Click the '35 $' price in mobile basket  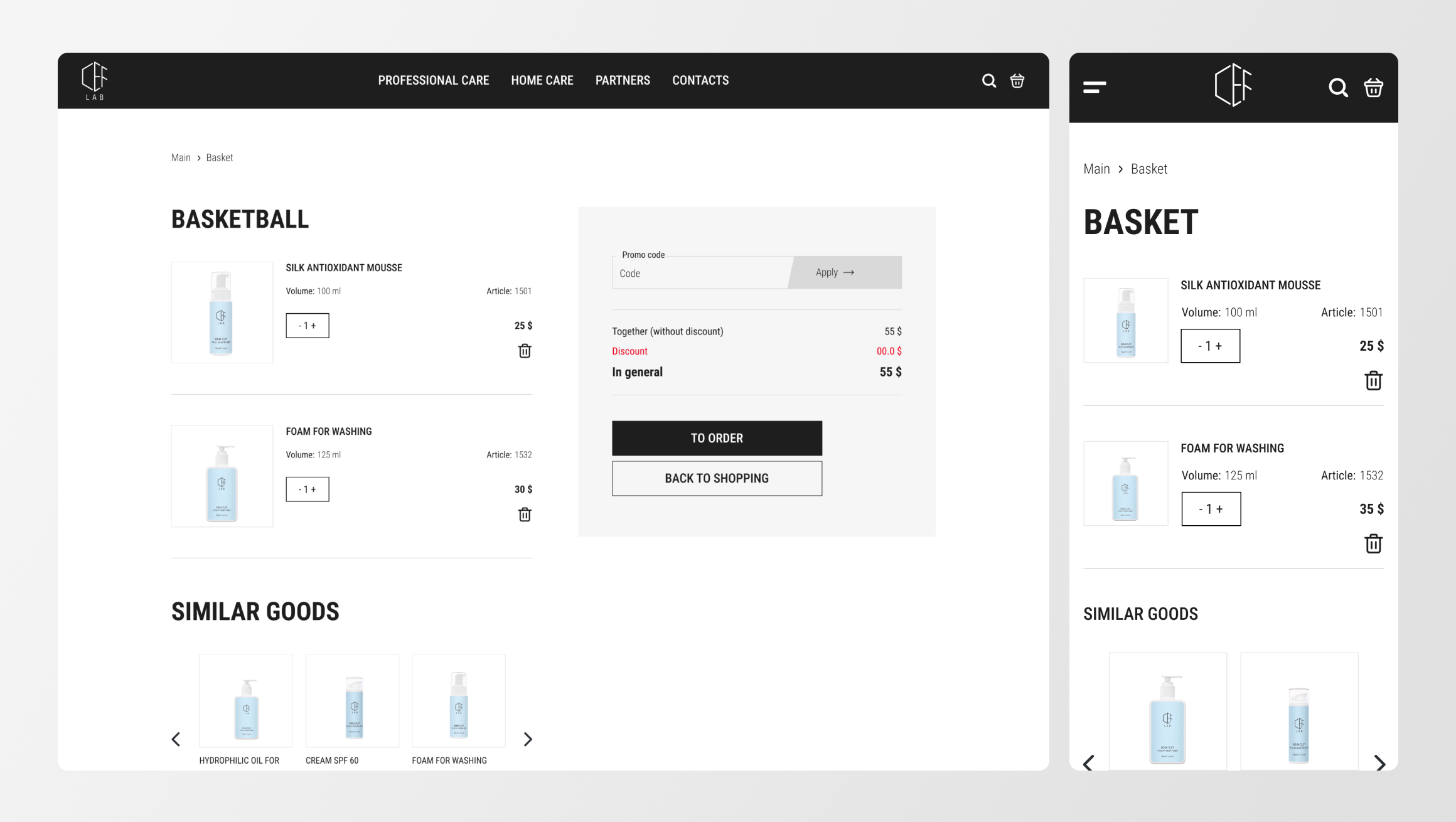click(x=1371, y=509)
